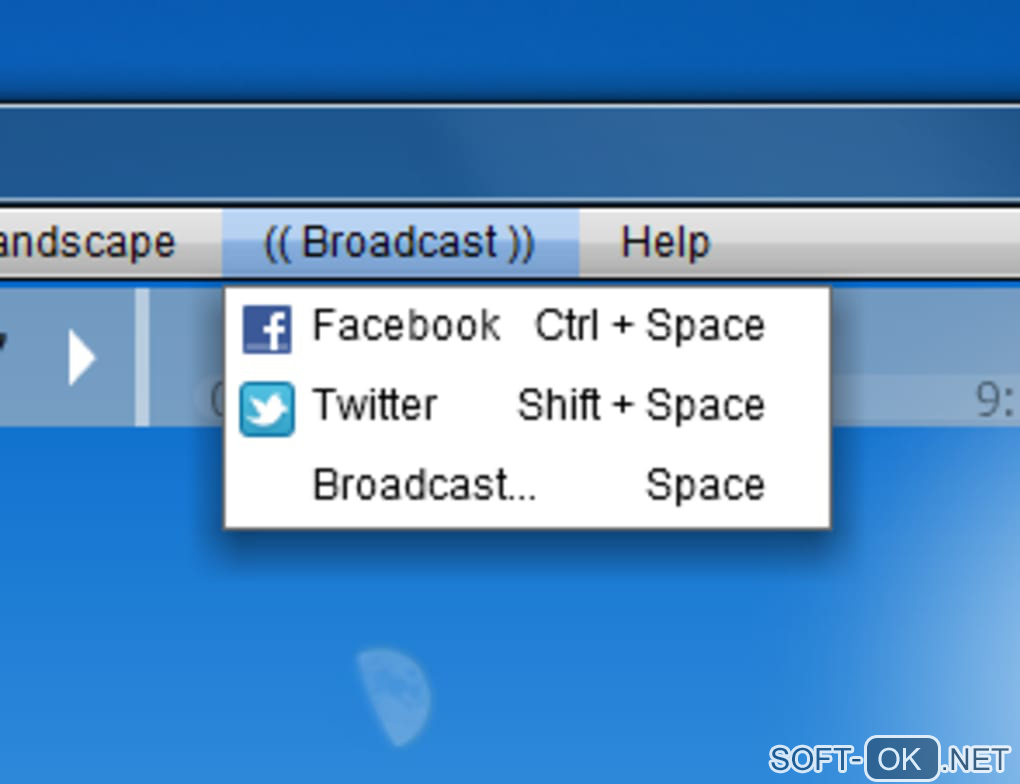Screen dimensions: 1020x784
Task: Click the window title bar above the menu
Action: click(x=510, y=154)
